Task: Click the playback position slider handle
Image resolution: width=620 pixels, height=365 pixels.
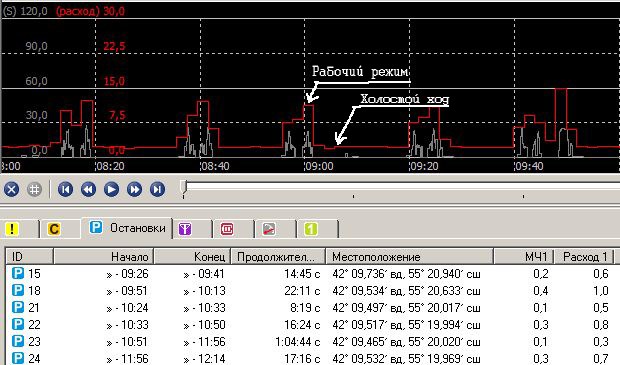Action: coord(183,188)
